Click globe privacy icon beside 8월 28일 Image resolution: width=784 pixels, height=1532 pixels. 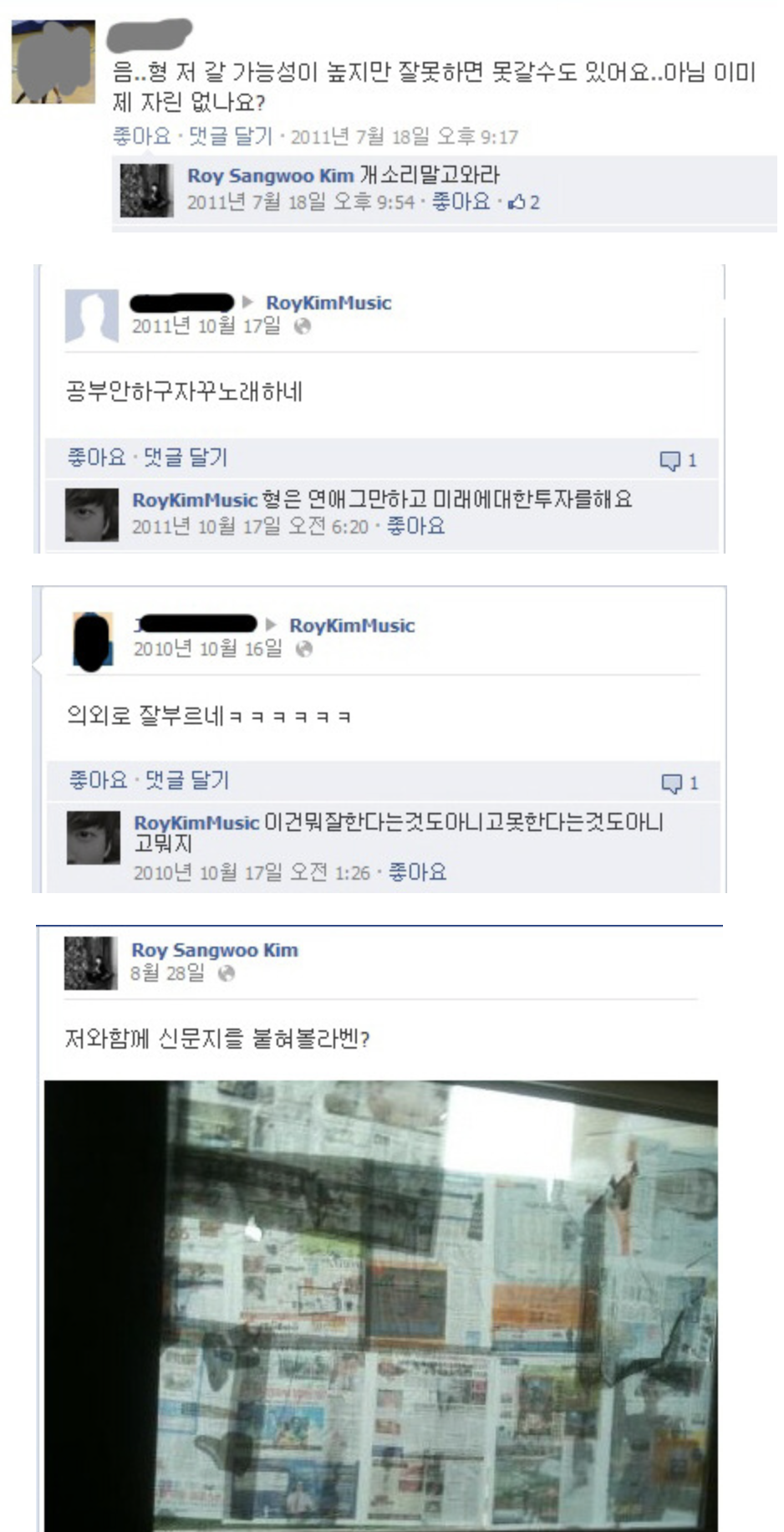(x=226, y=973)
